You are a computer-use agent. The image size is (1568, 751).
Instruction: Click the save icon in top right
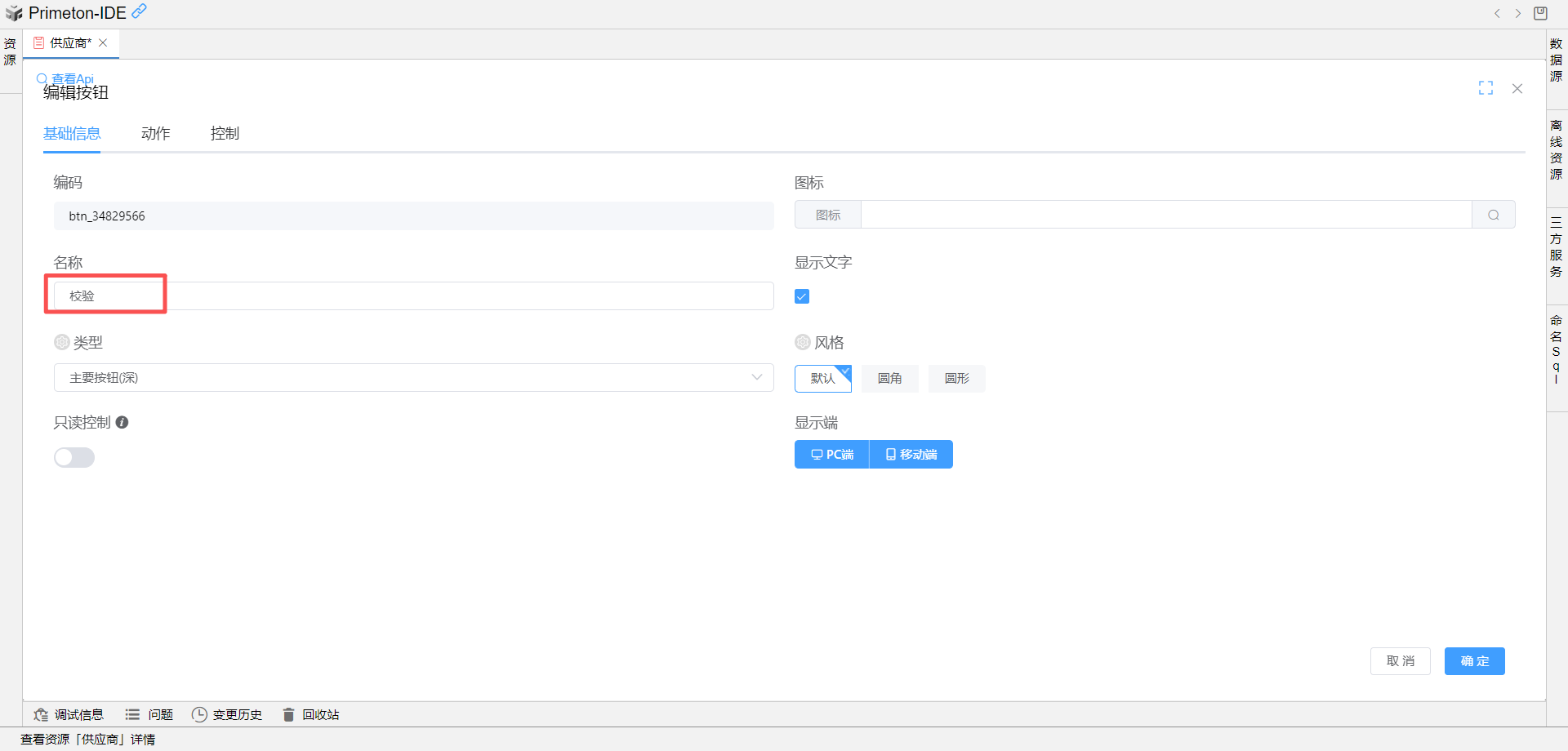click(1540, 13)
